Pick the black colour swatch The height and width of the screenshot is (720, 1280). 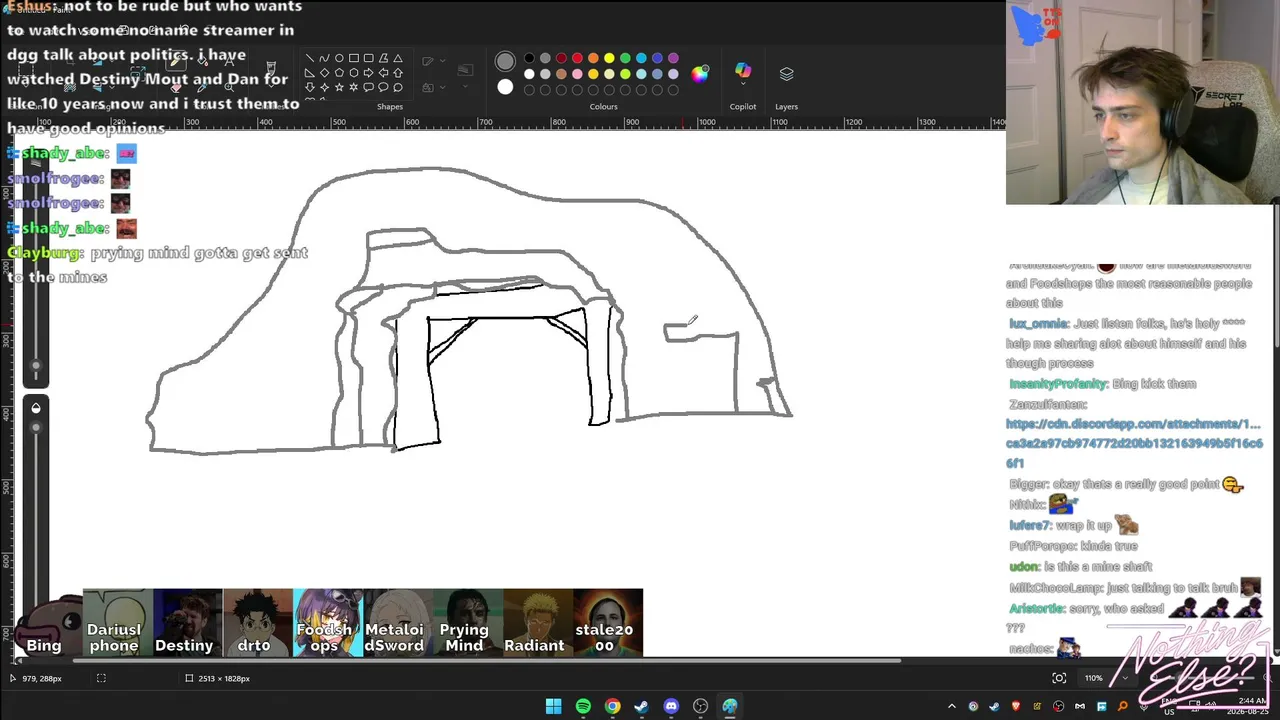point(529,58)
